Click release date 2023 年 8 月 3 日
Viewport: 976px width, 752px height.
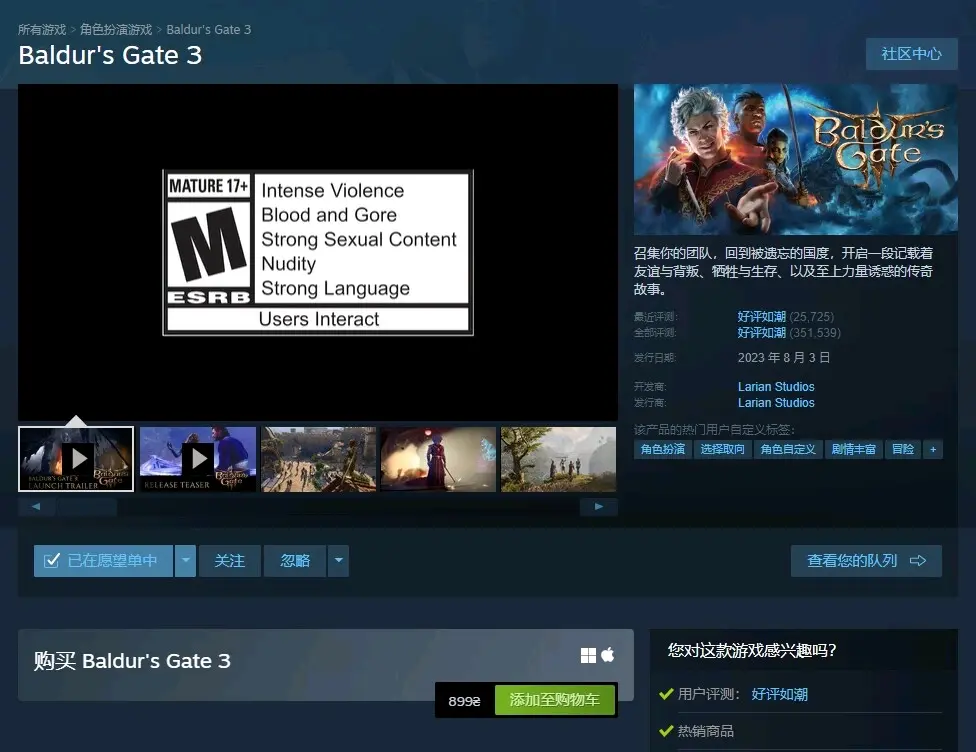pyautogui.click(x=784, y=358)
